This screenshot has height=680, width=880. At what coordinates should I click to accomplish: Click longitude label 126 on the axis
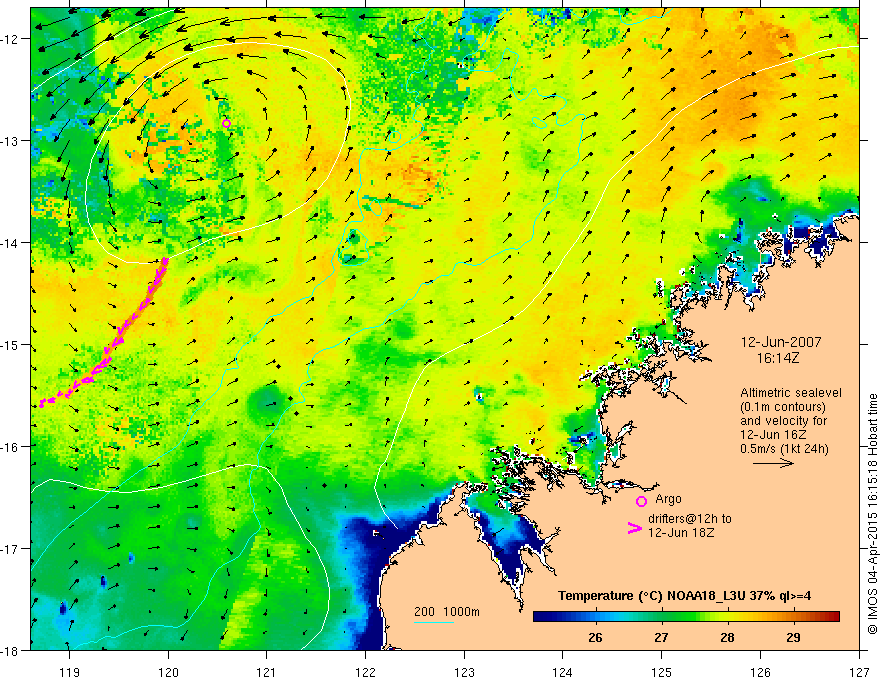click(760, 672)
